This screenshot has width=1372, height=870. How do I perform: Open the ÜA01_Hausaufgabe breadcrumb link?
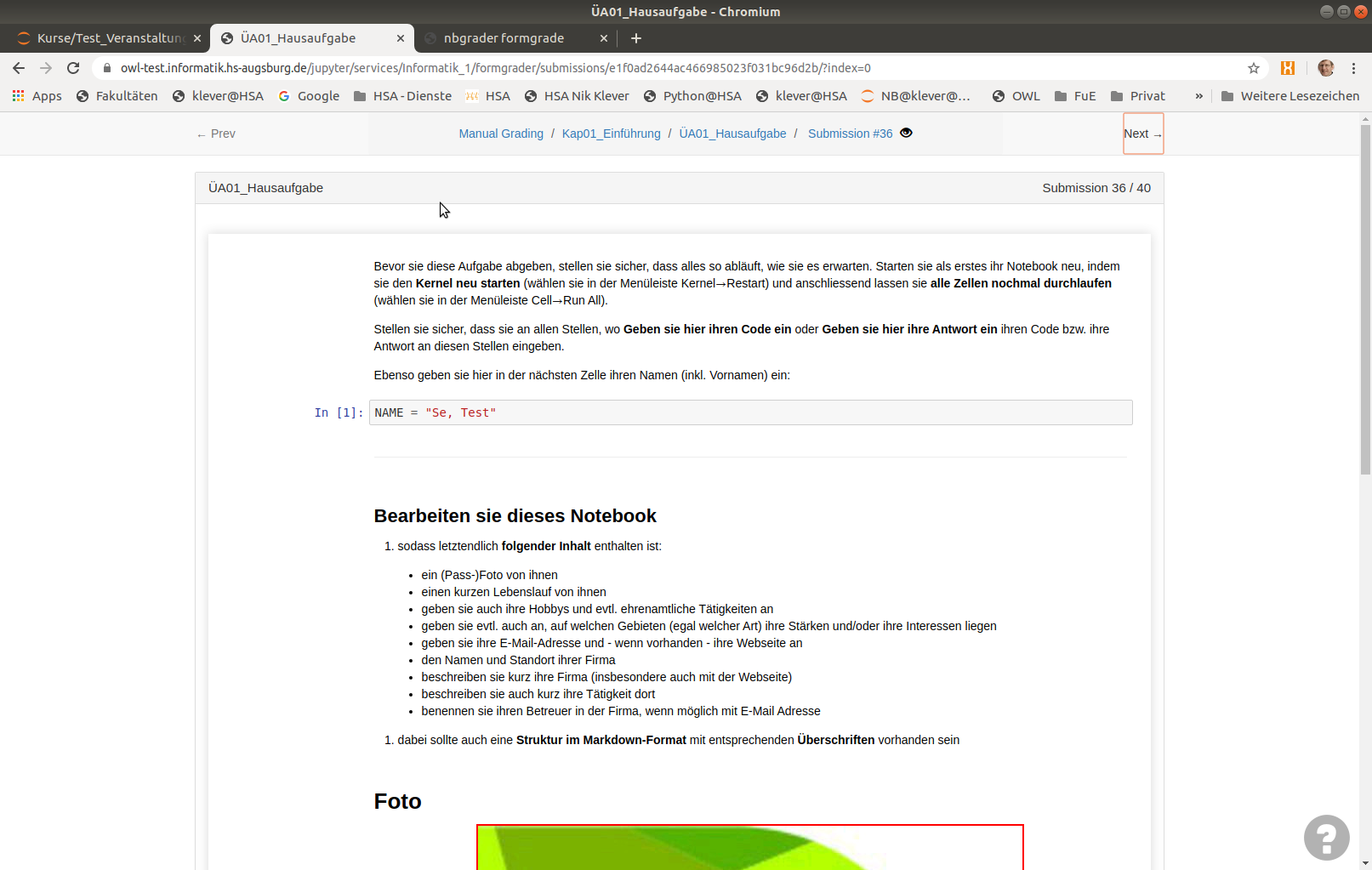(x=733, y=134)
